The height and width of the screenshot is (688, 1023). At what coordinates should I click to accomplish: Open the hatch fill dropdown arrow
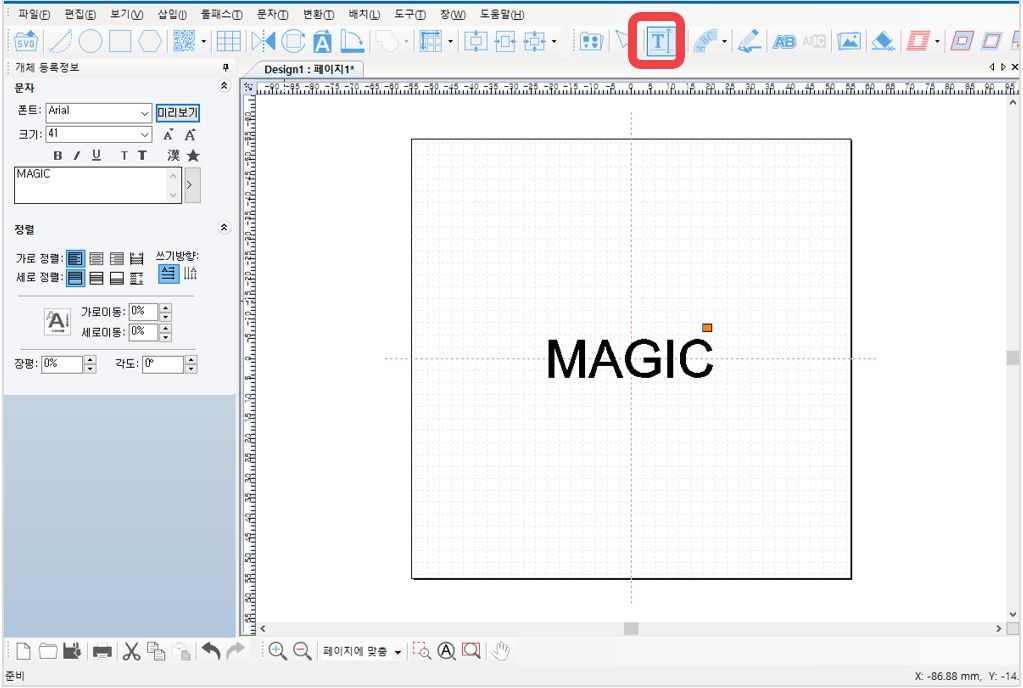937,42
